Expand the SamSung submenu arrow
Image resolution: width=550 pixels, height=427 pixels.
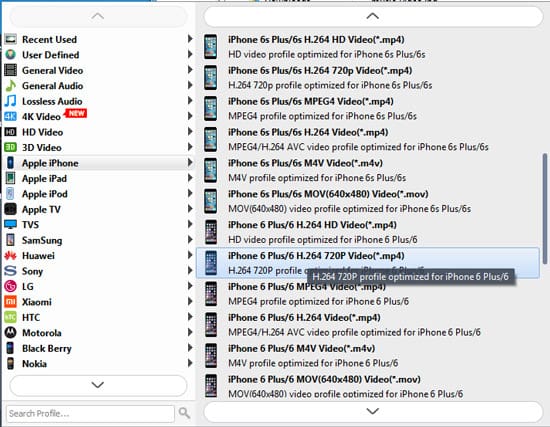[190, 240]
